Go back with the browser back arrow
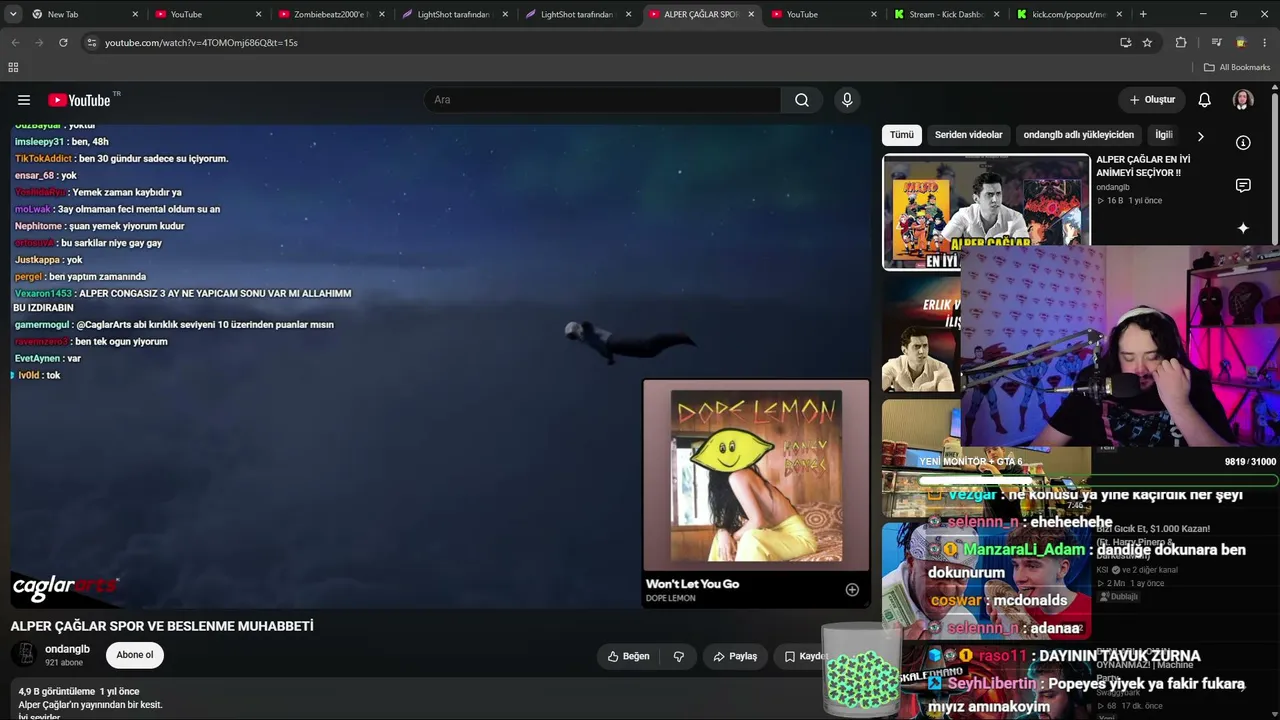The height and width of the screenshot is (720, 1280). click(x=15, y=43)
